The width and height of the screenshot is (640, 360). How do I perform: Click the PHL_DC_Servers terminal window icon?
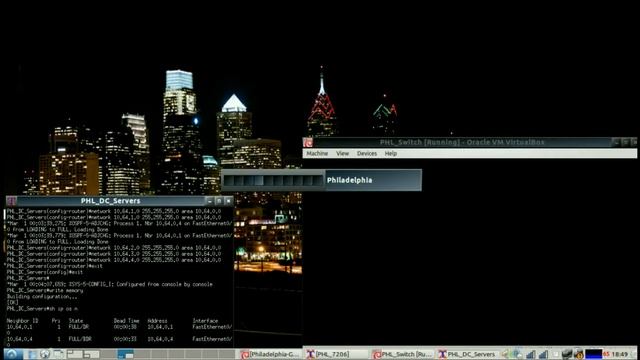click(11, 201)
